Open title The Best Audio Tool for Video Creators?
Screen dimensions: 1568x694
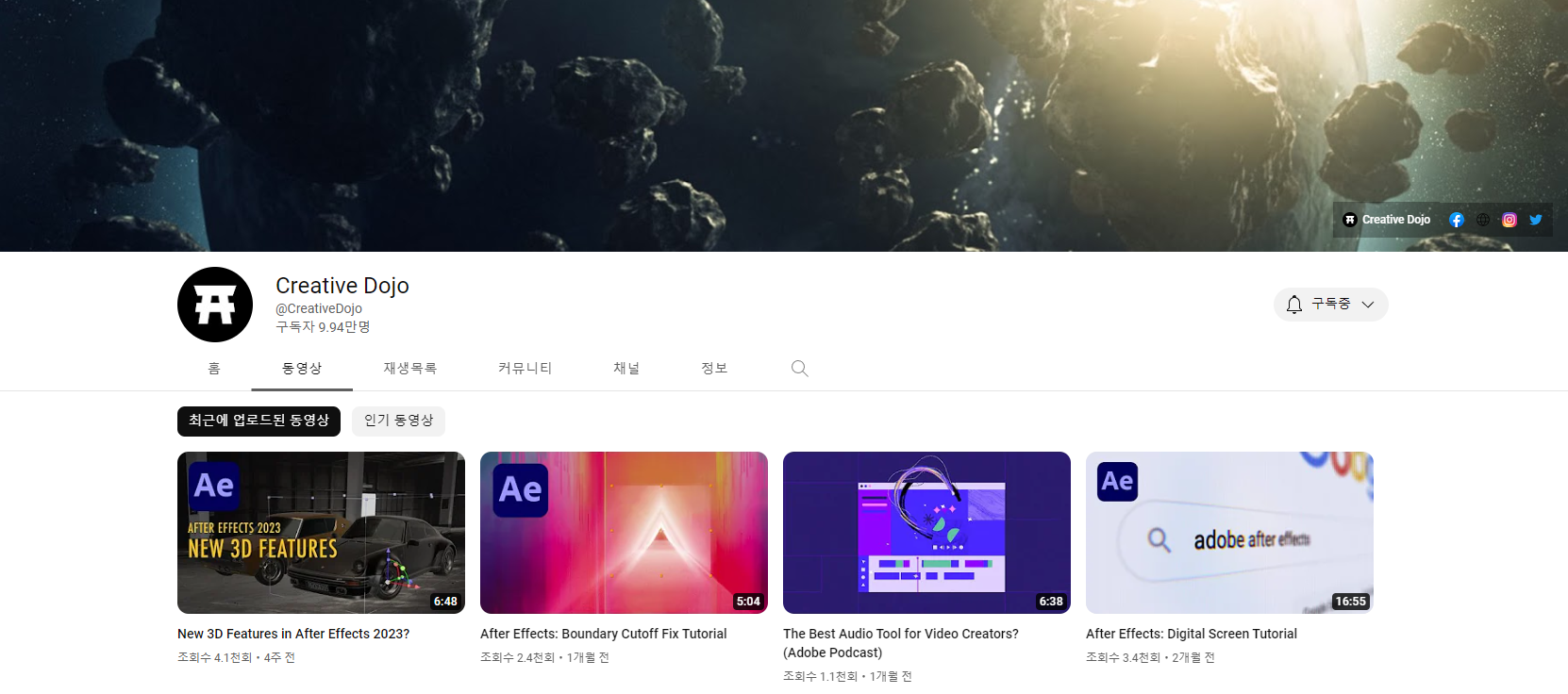click(901, 643)
